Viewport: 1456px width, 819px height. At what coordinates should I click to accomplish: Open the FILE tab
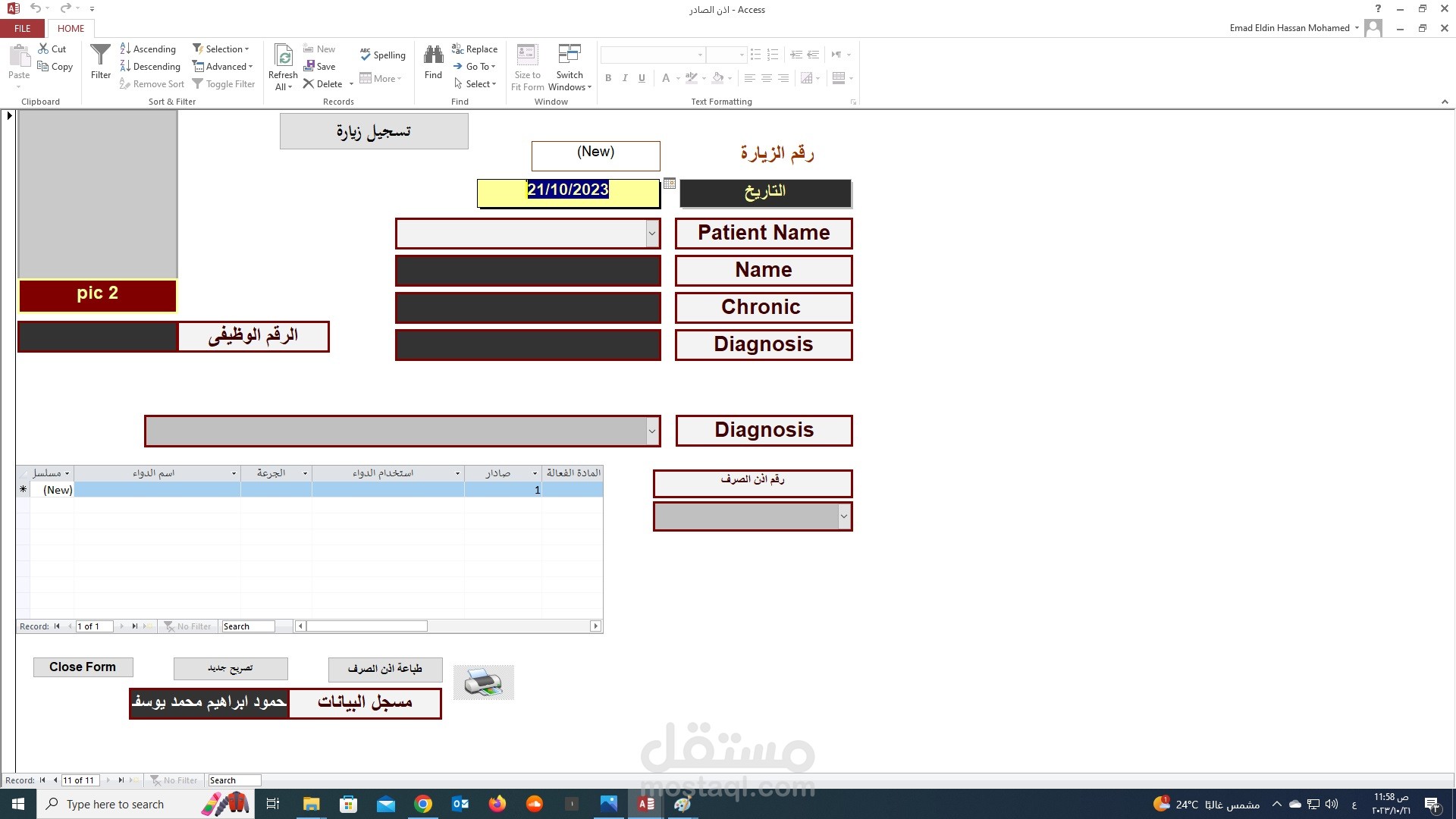pos(23,29)
